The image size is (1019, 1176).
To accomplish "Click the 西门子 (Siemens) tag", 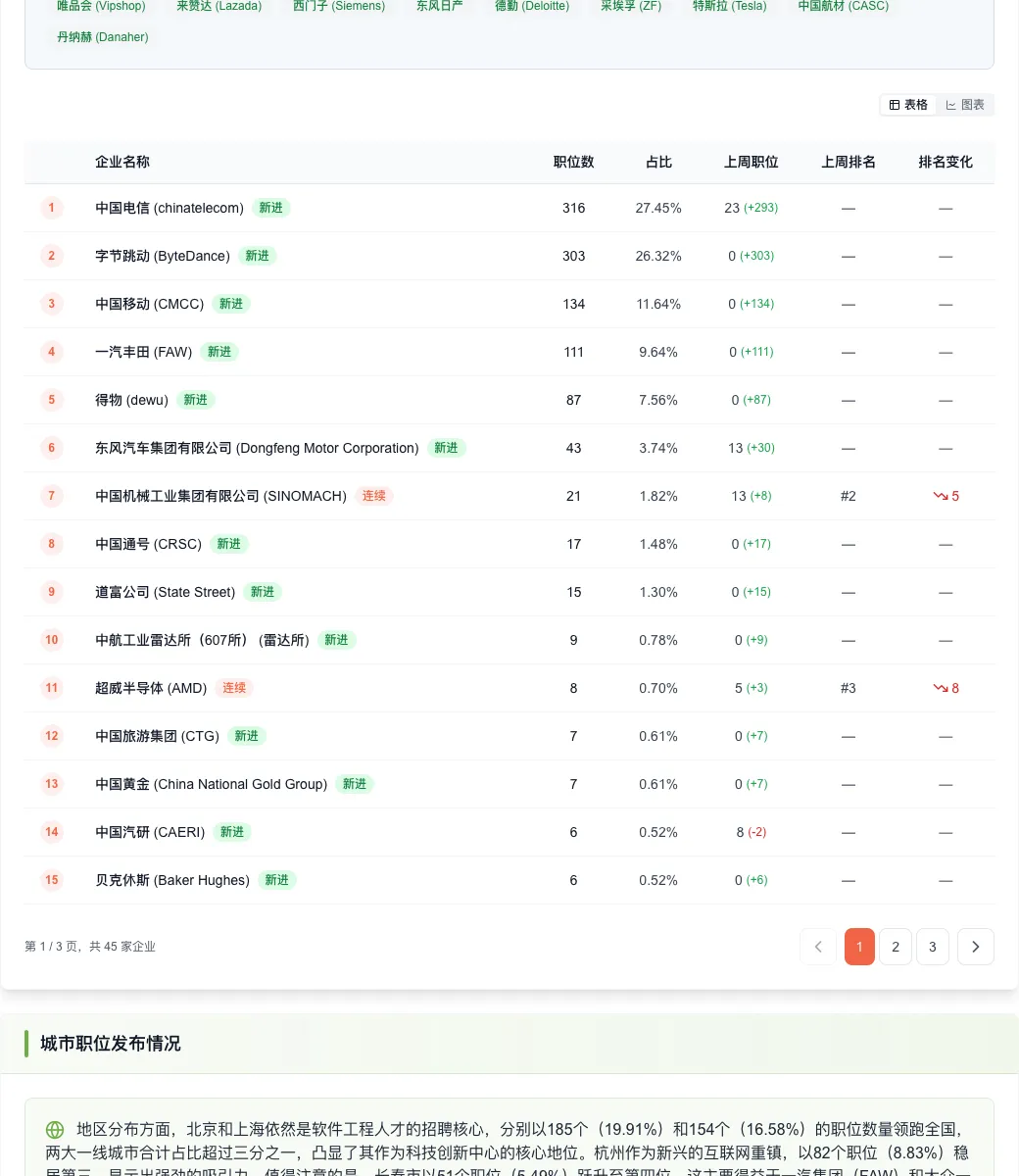I will (339, 6).
